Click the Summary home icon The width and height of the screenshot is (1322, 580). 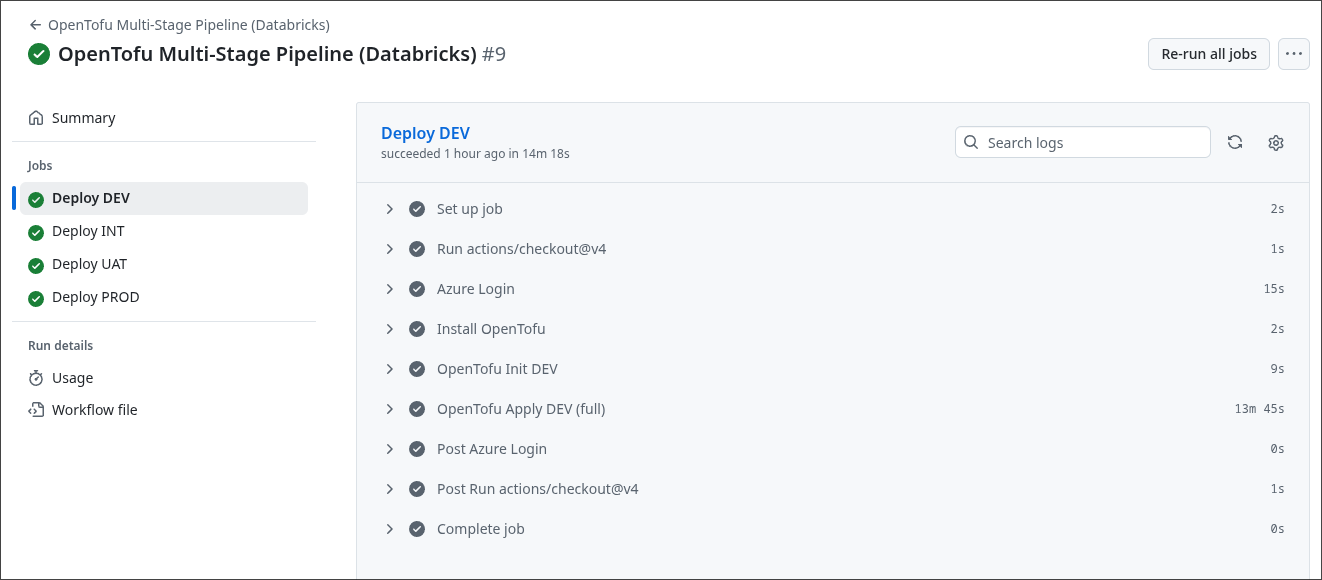[36, 118]
